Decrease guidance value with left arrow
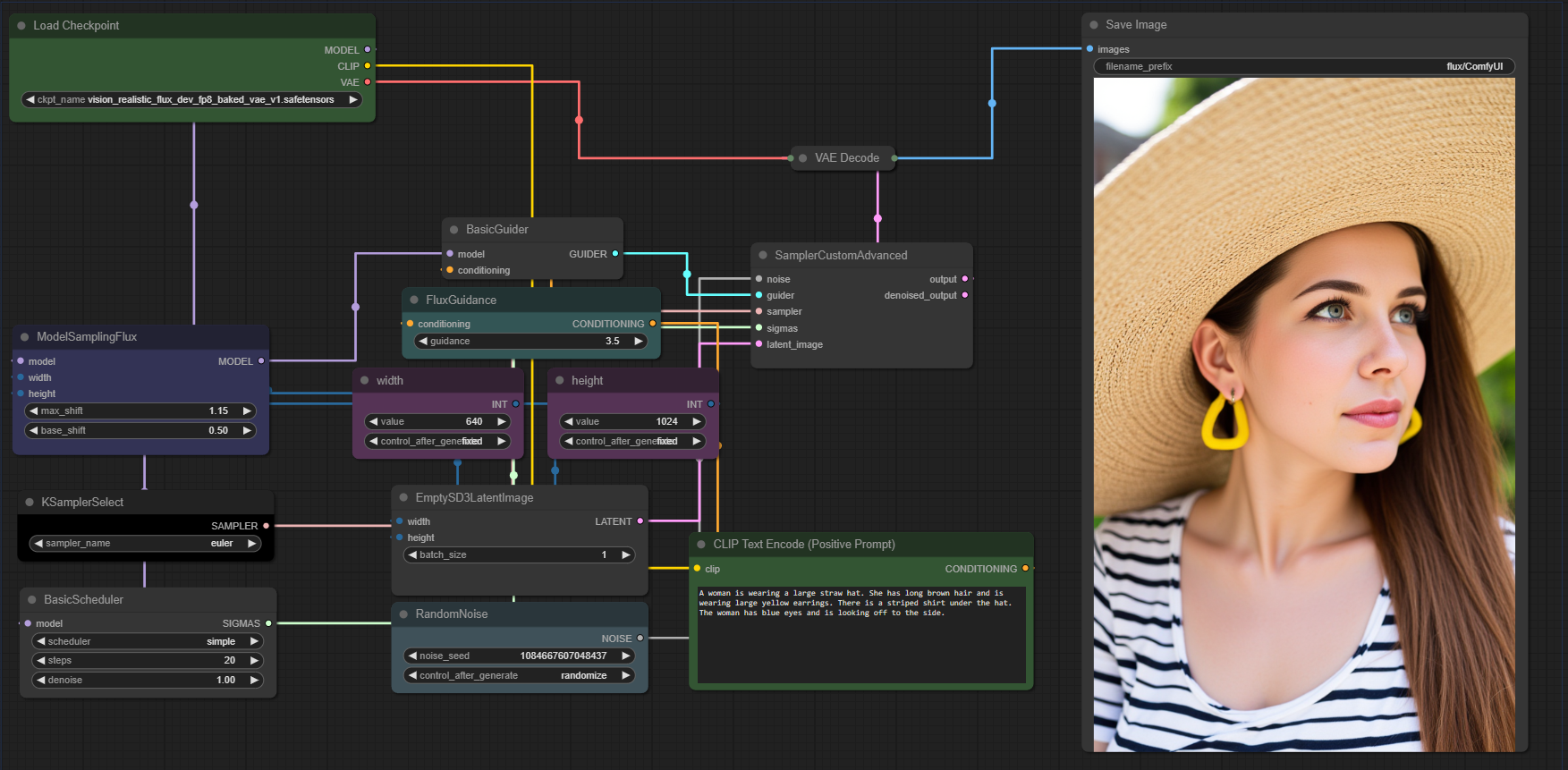 pos(423,342)
